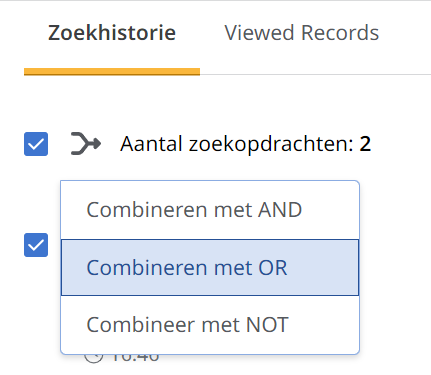This screenshot has height=375, width=431.
Task: Switch to the Viewed Records tab
Action: point(302,33)
